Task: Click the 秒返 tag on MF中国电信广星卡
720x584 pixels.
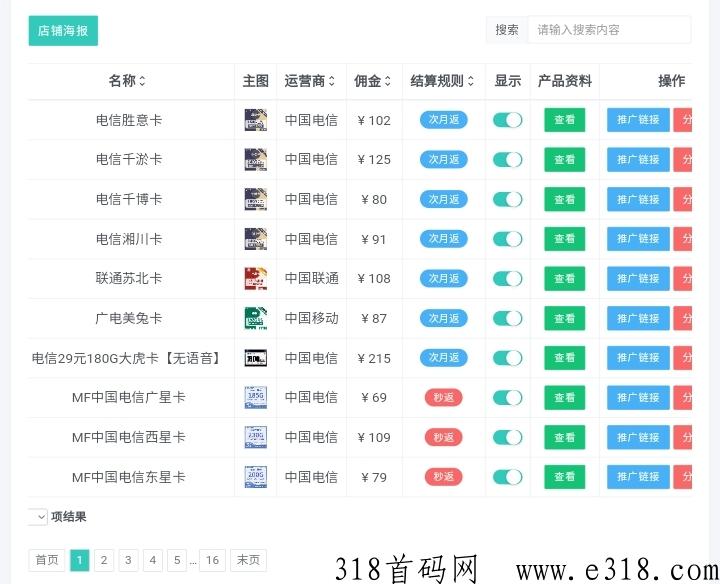Action: pos(443,397)
